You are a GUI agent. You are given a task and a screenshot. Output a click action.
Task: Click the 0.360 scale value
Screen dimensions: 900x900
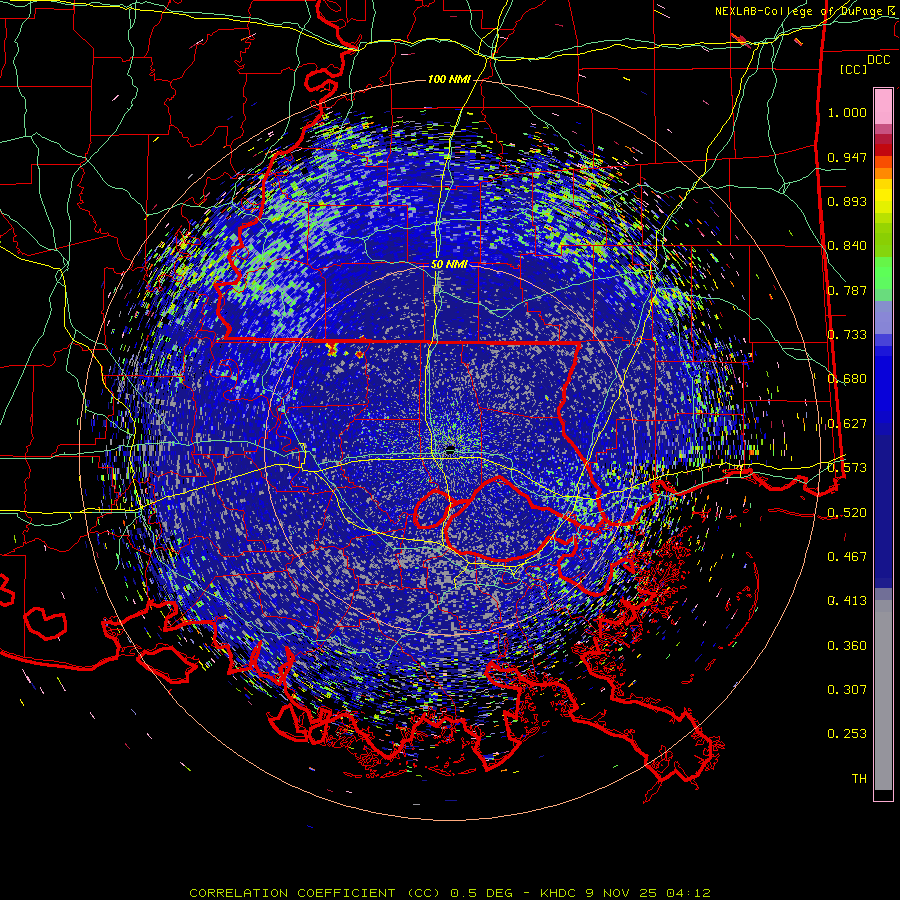point(847,646)
